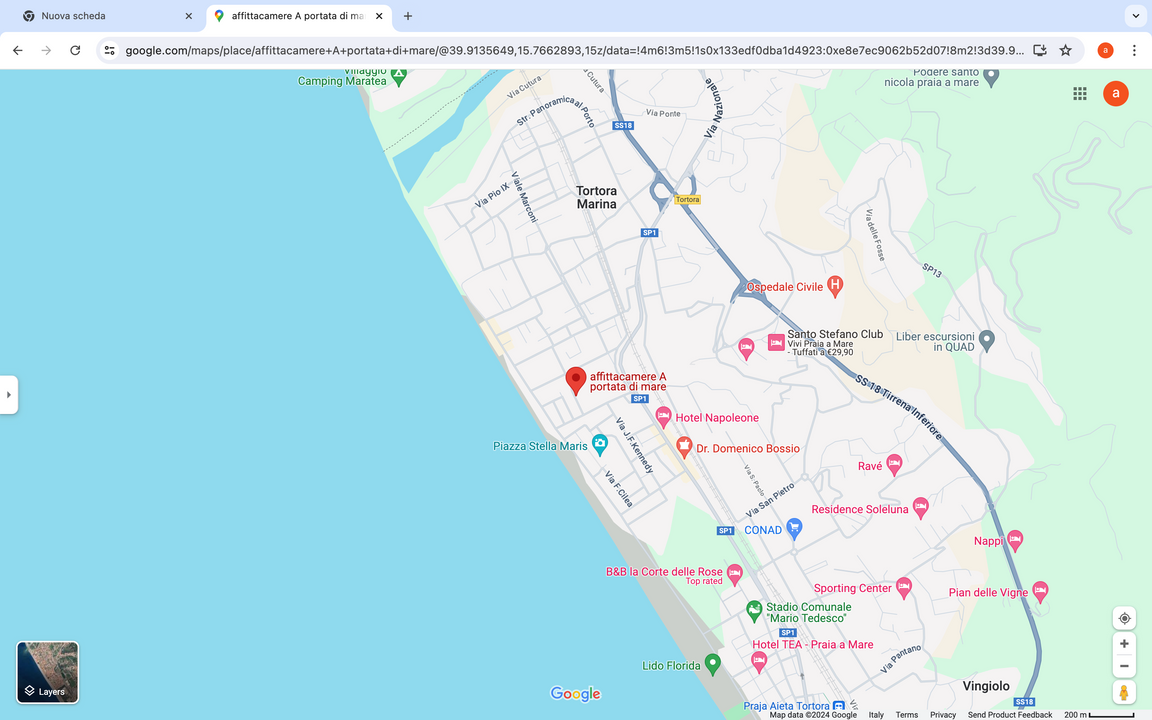The height and width of the screenshot is (720, 1152).
Task: Open the Santo Stefano Club hotel marker
Action: tap(776, 342)
